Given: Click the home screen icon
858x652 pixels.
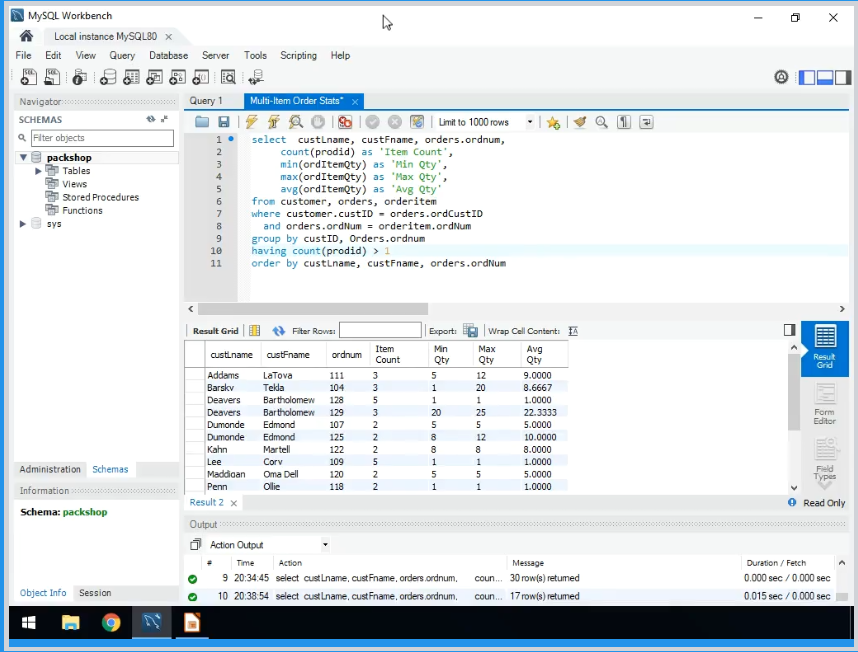Looking at the screenshot, I should point(26,36).
